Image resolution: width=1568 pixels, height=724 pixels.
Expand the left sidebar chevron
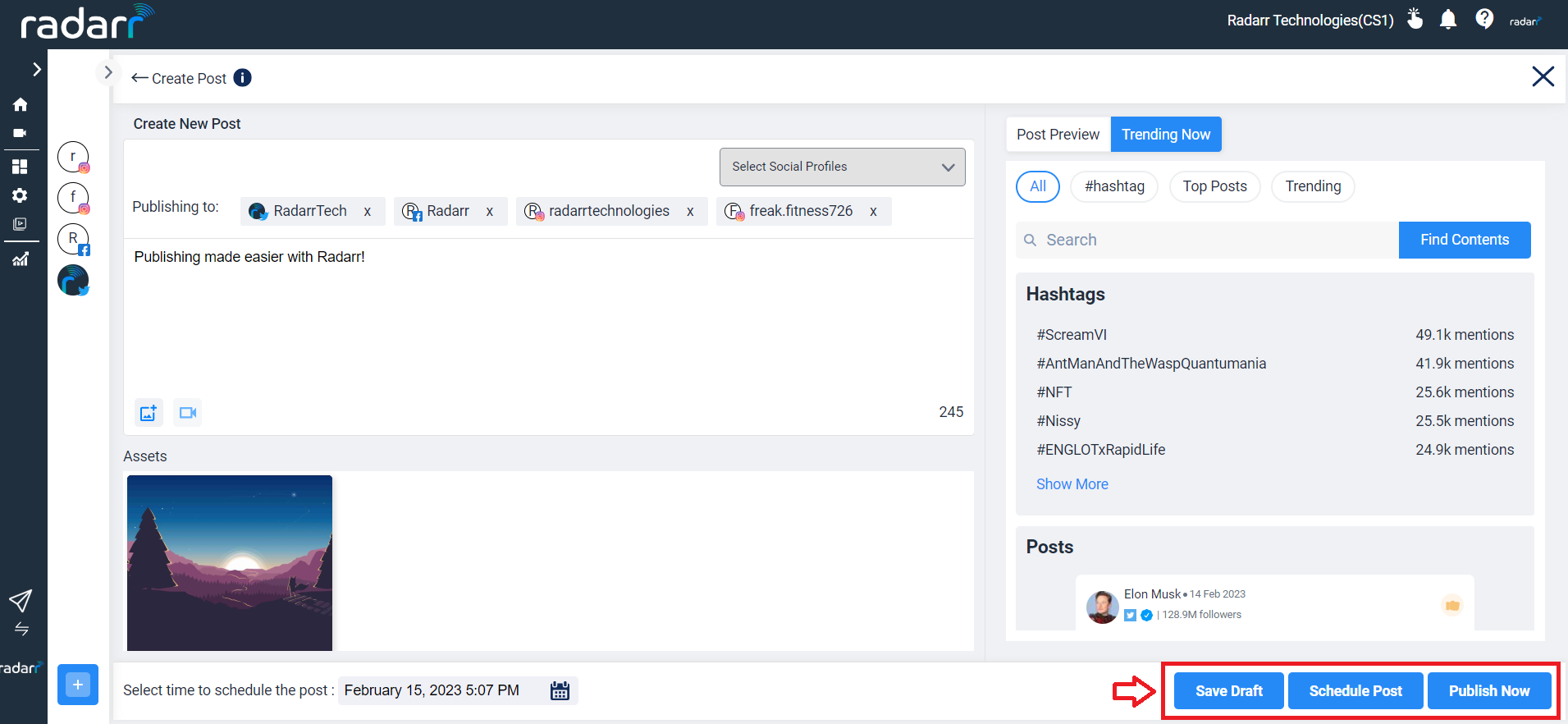coord(36,70)
